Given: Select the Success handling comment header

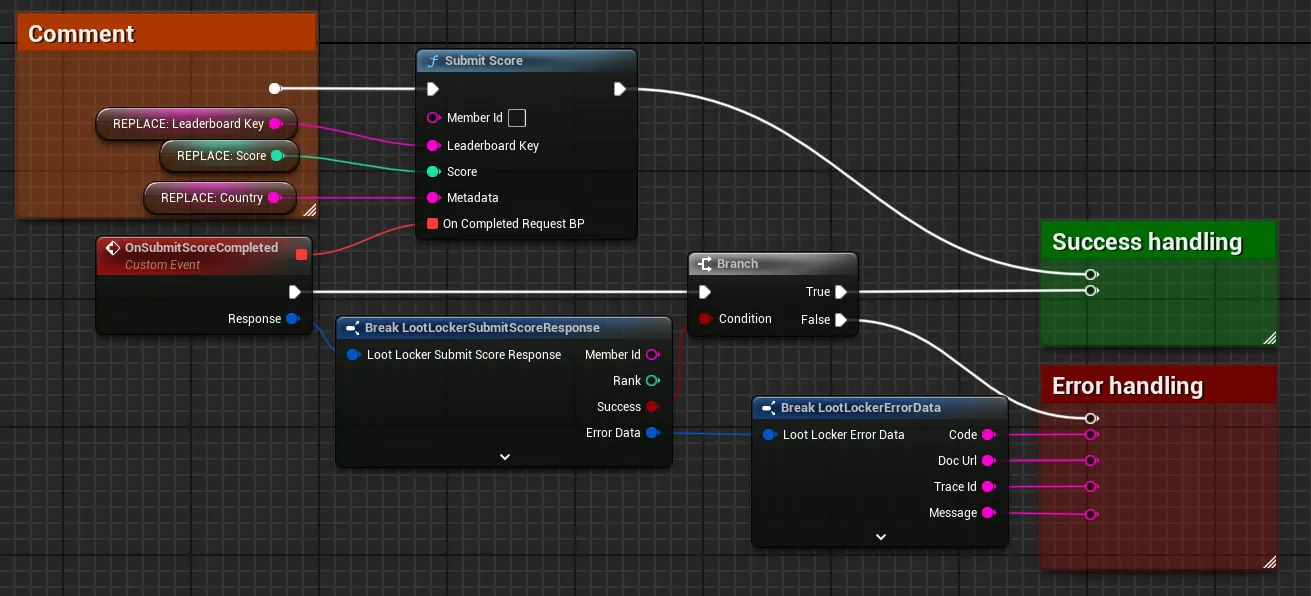Looking at the screenshot, I should click(x=1159, y=242).
